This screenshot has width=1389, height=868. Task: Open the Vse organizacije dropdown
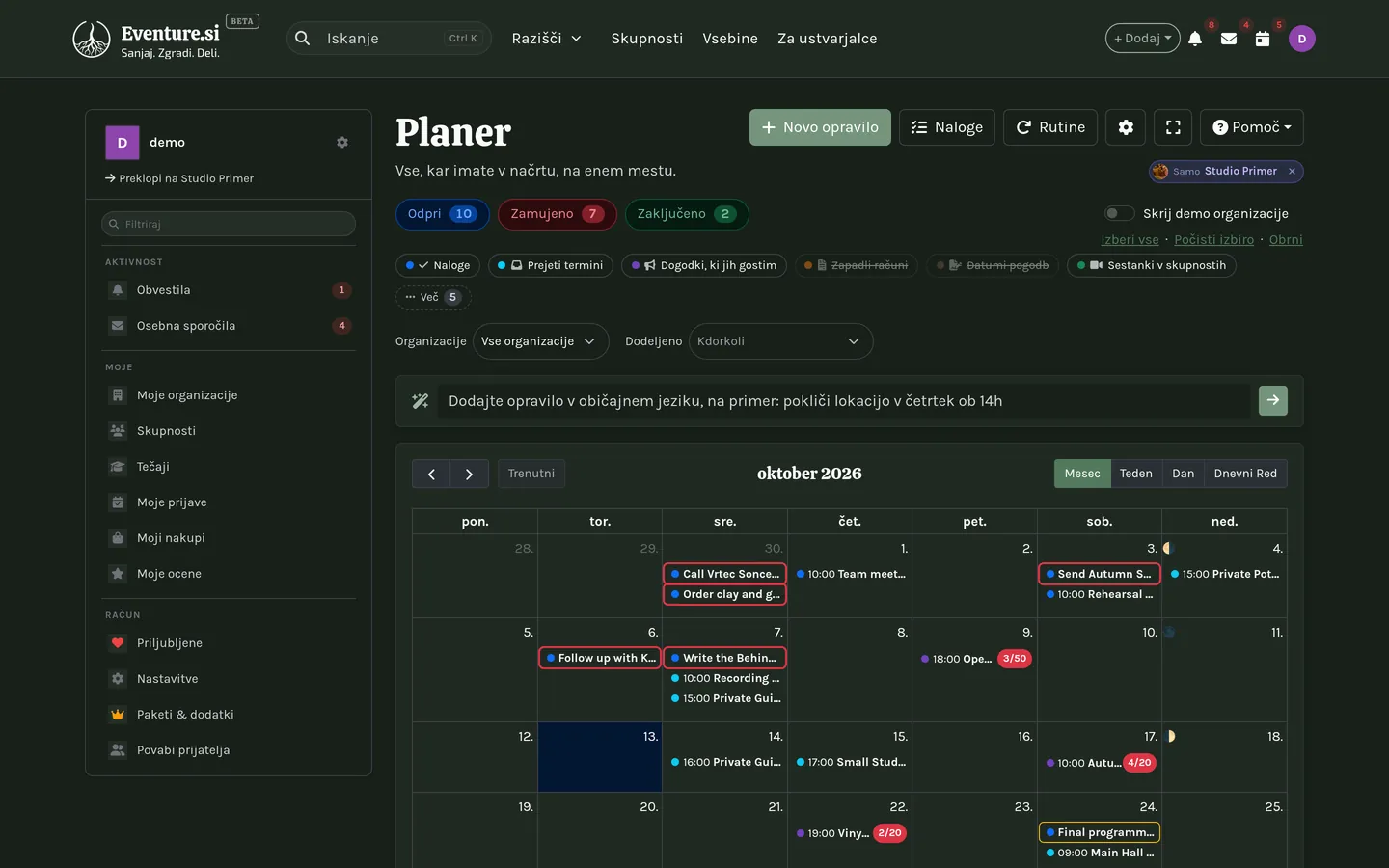540,341
